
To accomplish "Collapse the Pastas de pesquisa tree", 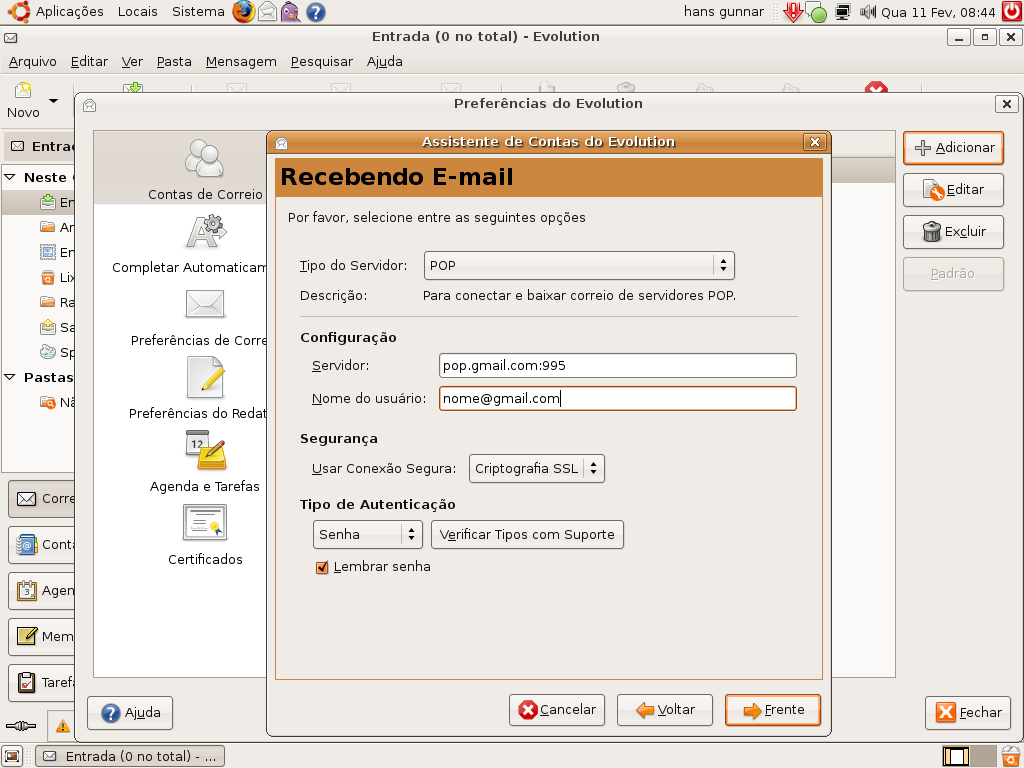I will tap(10, 377).
